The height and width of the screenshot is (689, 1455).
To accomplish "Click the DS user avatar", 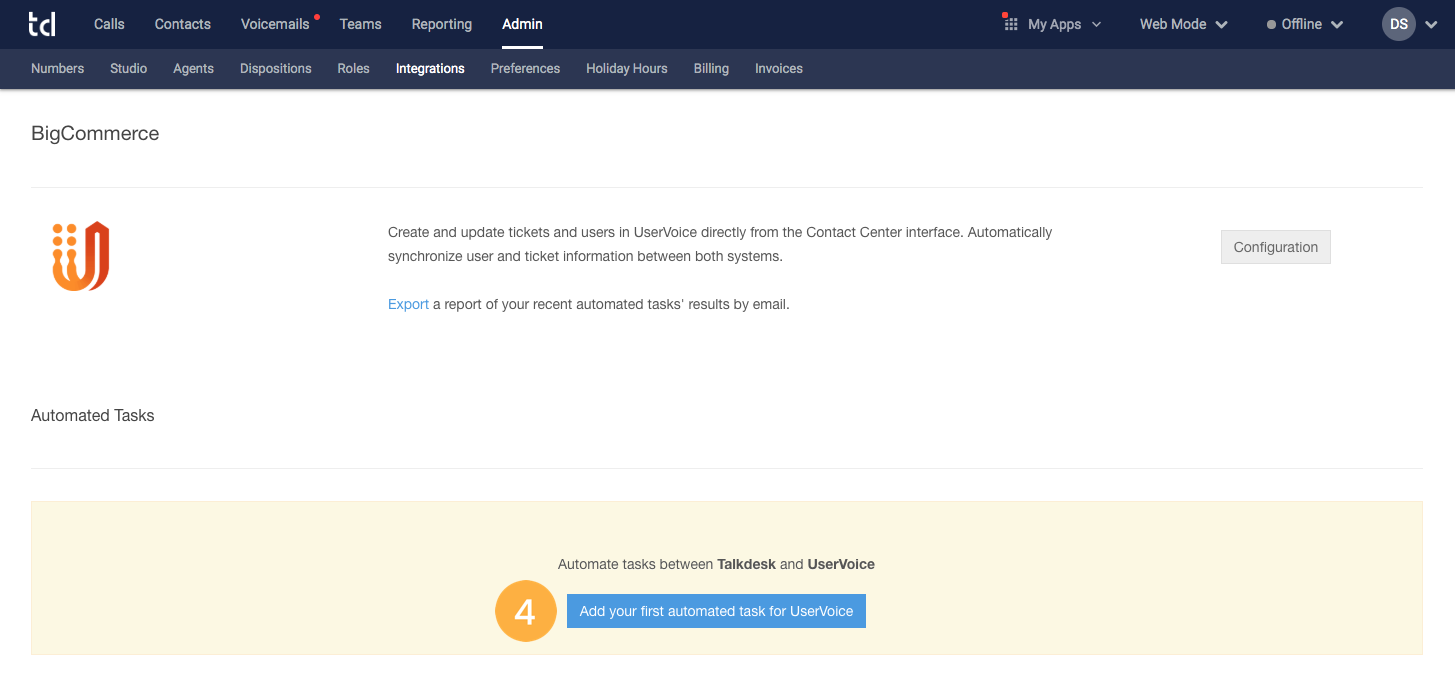I will point(1399,24).
